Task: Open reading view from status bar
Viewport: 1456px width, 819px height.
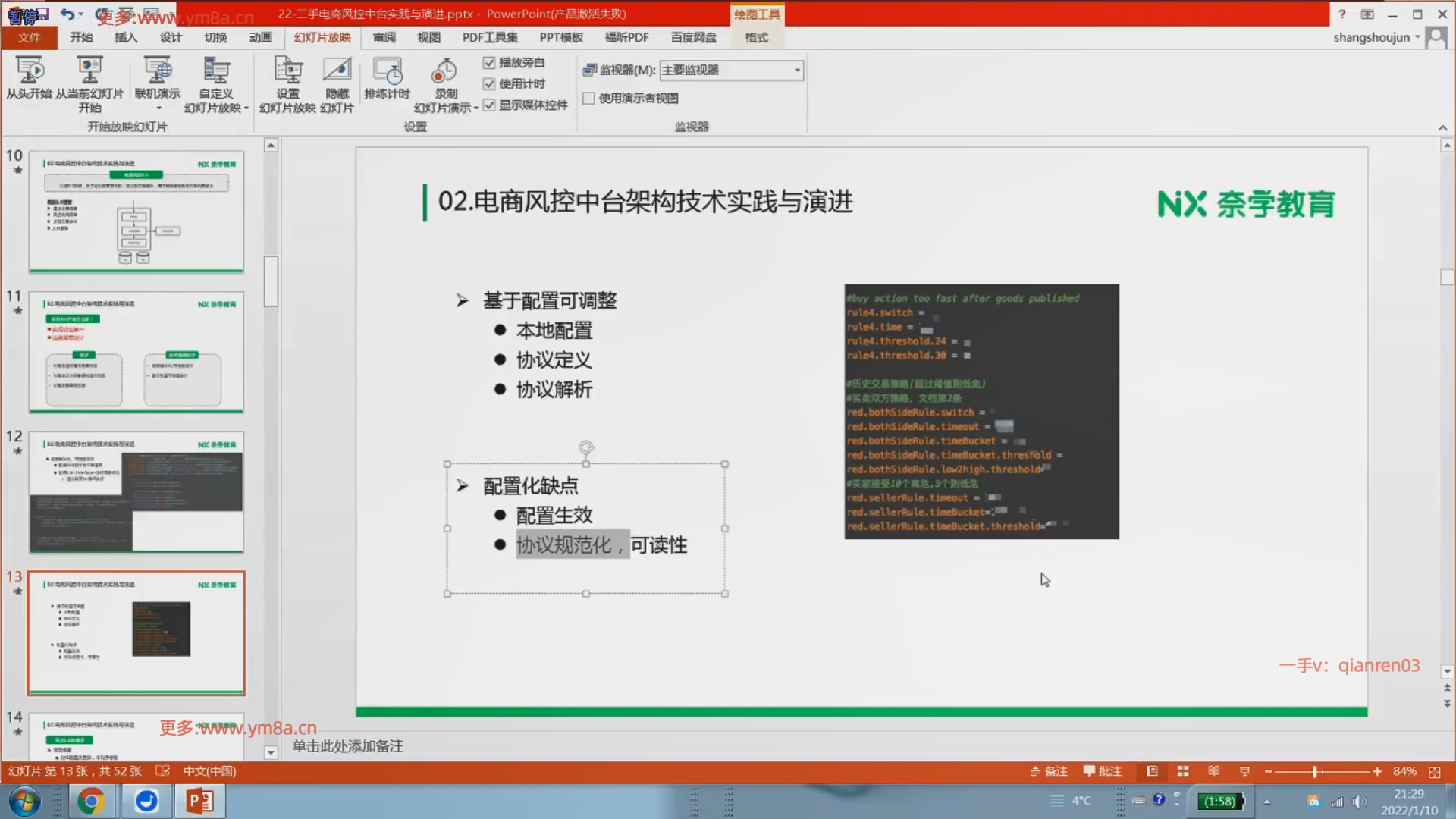Action: point(1213,771)
